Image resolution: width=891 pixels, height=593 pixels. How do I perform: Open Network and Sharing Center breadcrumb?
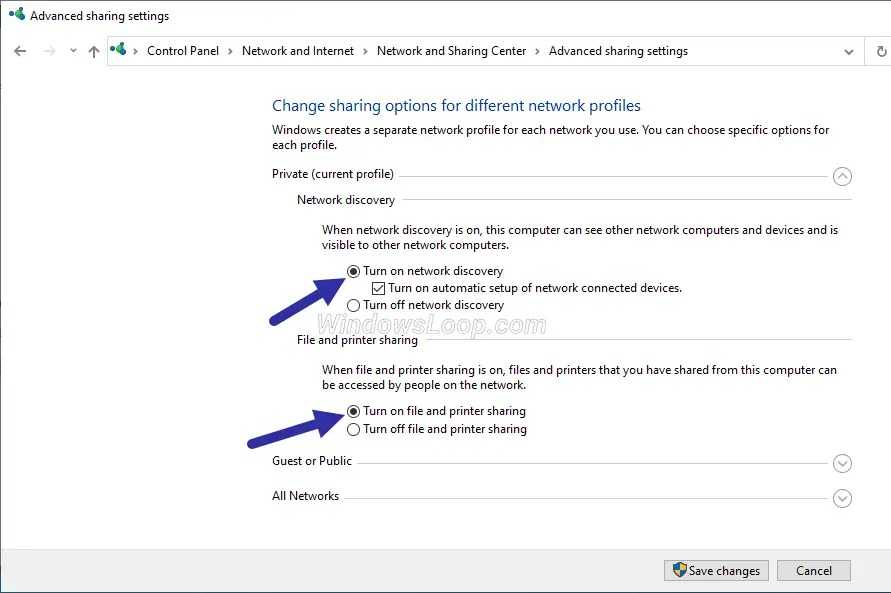[x=451, y=51]
